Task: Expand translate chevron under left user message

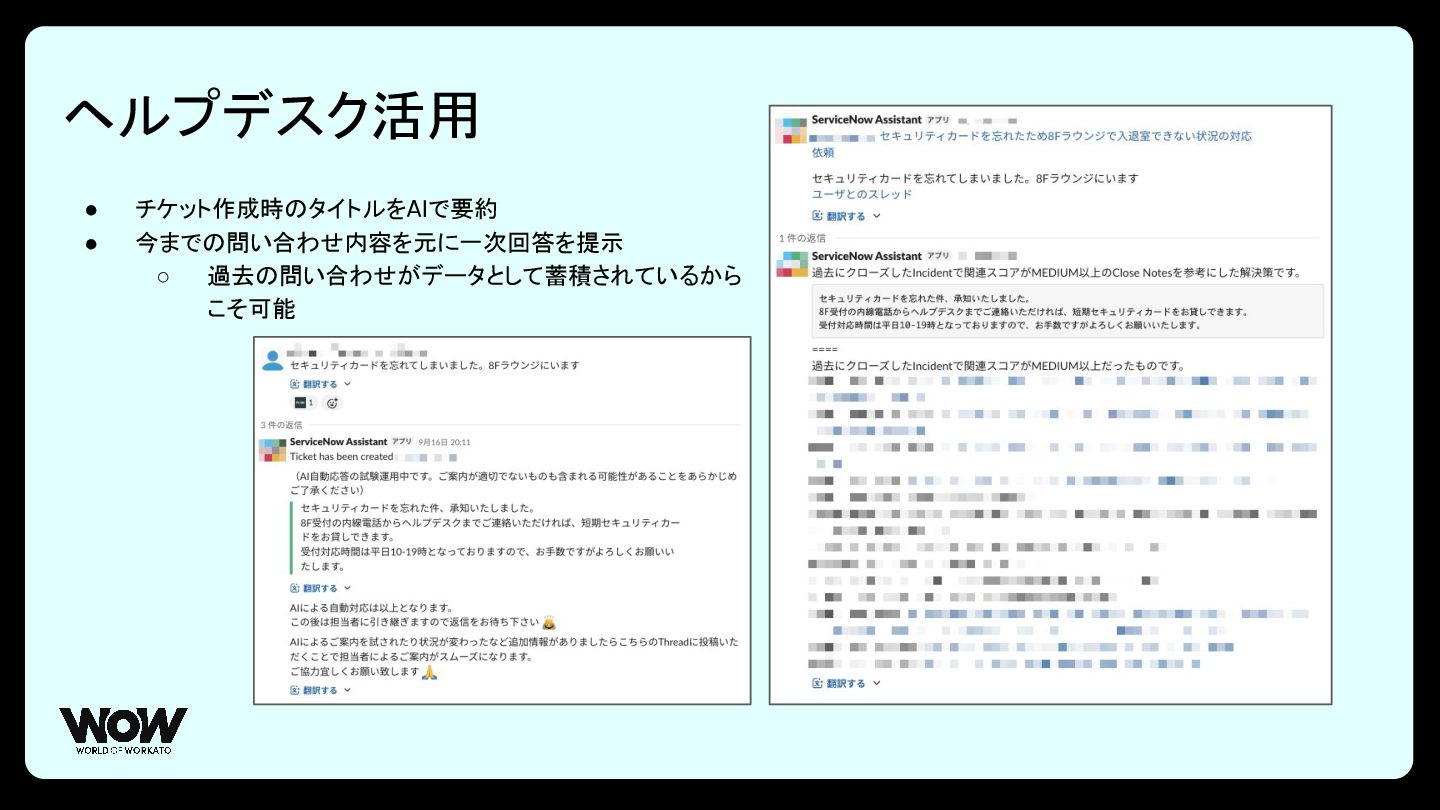Action: [x=348, y=384]
